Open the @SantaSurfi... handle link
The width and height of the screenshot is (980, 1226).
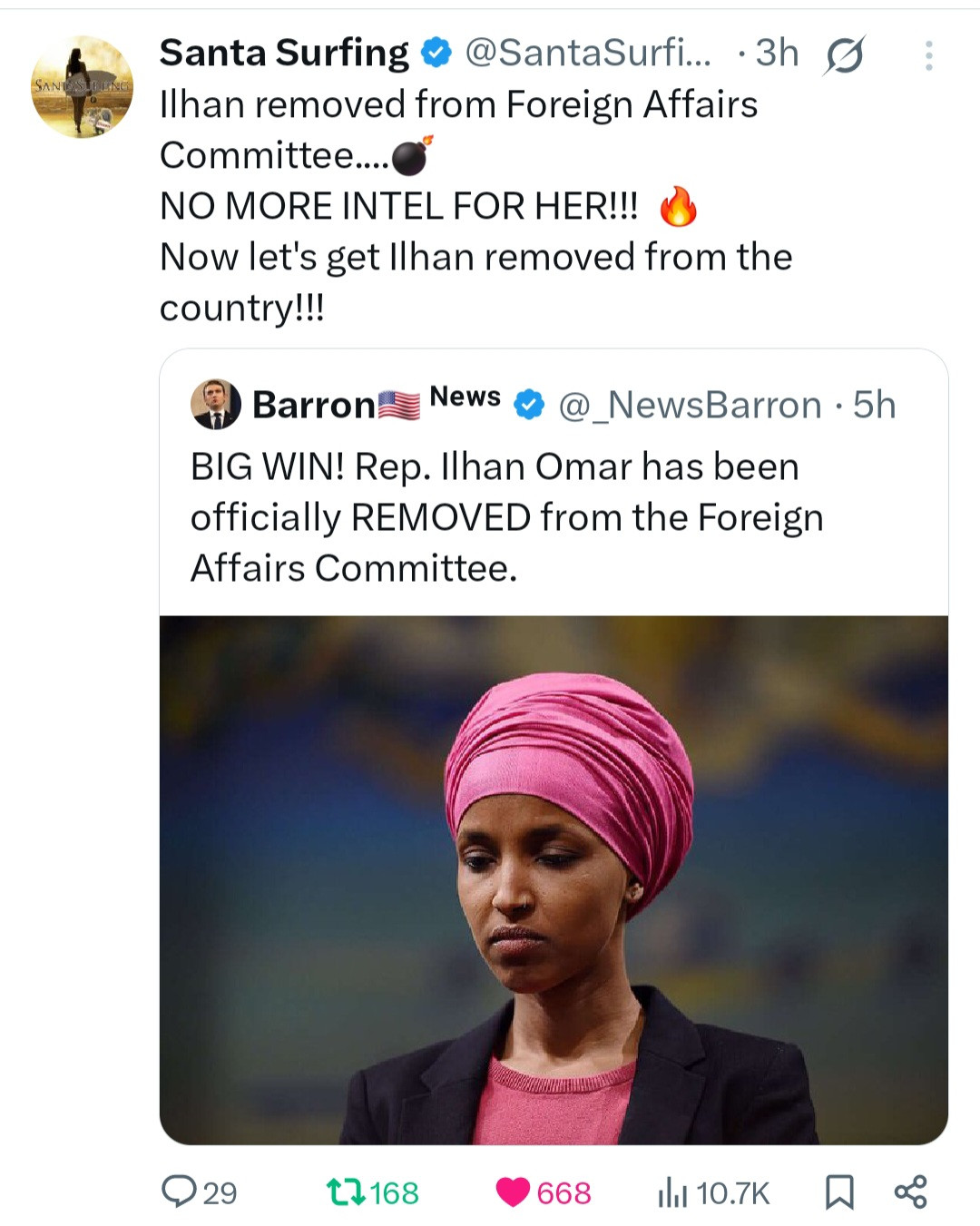coord(588,53)
